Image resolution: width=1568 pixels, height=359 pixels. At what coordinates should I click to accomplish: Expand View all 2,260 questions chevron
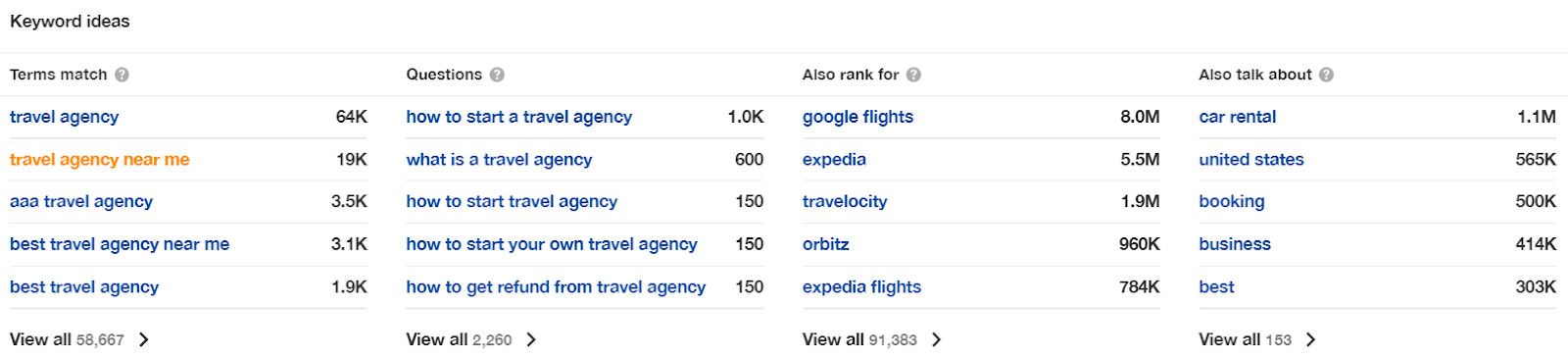531,339
